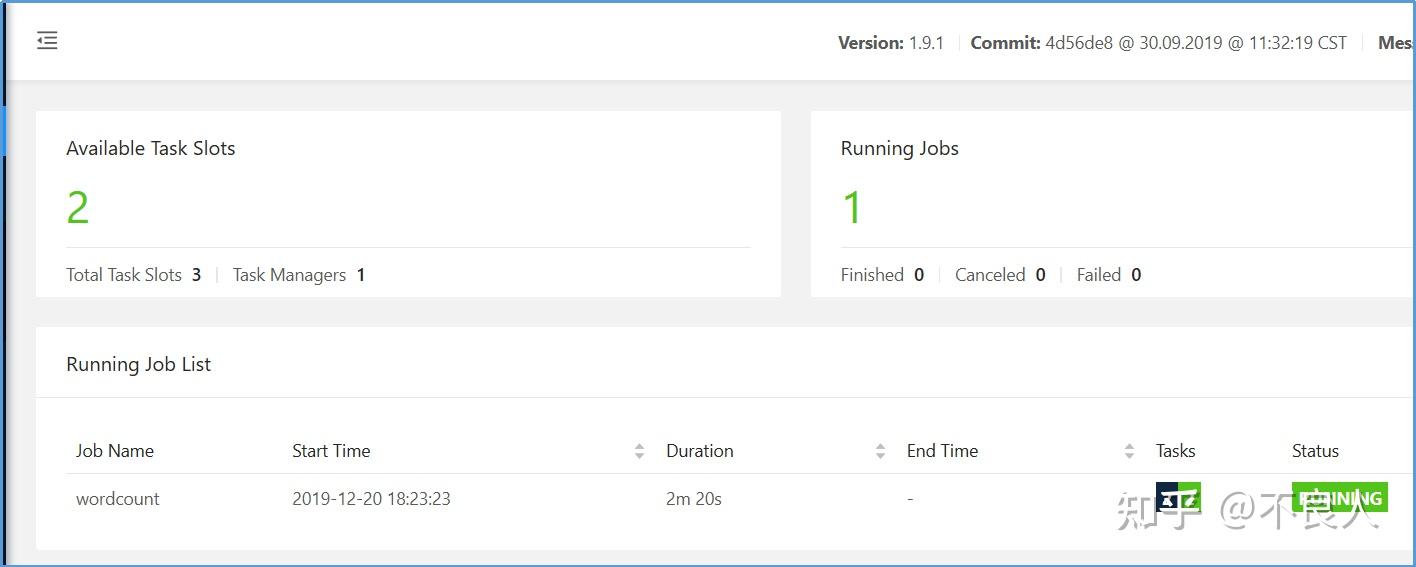Click the End Time sort arrows

(x=1129, y=451)
